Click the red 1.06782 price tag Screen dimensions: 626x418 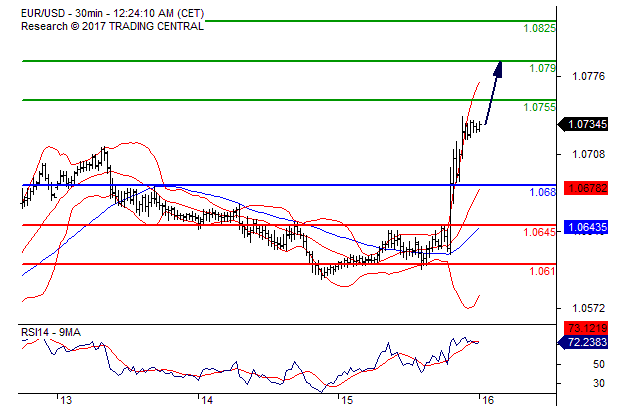coord(586,188)
